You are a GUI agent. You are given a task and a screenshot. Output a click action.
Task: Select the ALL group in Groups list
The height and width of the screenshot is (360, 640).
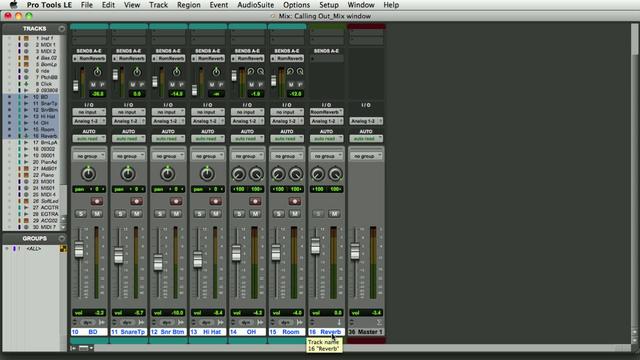[x=34, y=249]
